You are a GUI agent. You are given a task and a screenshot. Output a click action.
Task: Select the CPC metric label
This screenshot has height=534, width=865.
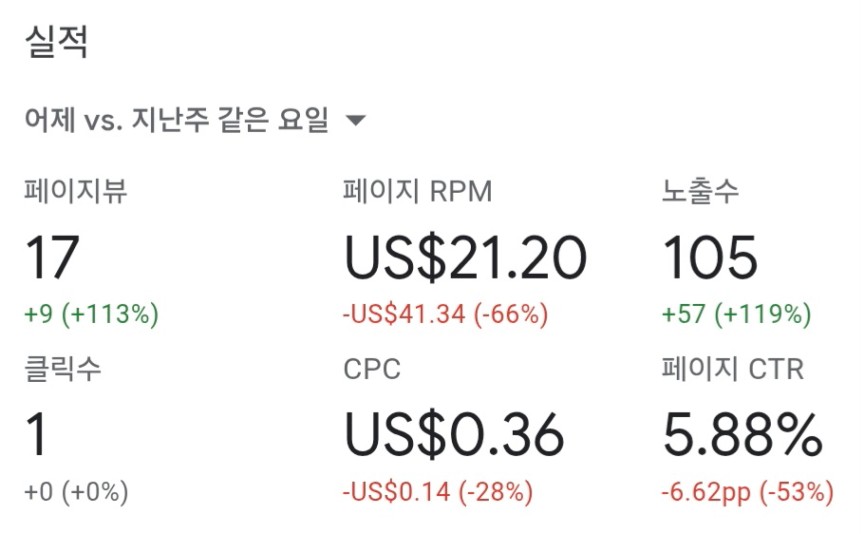(x=372, y=370)
